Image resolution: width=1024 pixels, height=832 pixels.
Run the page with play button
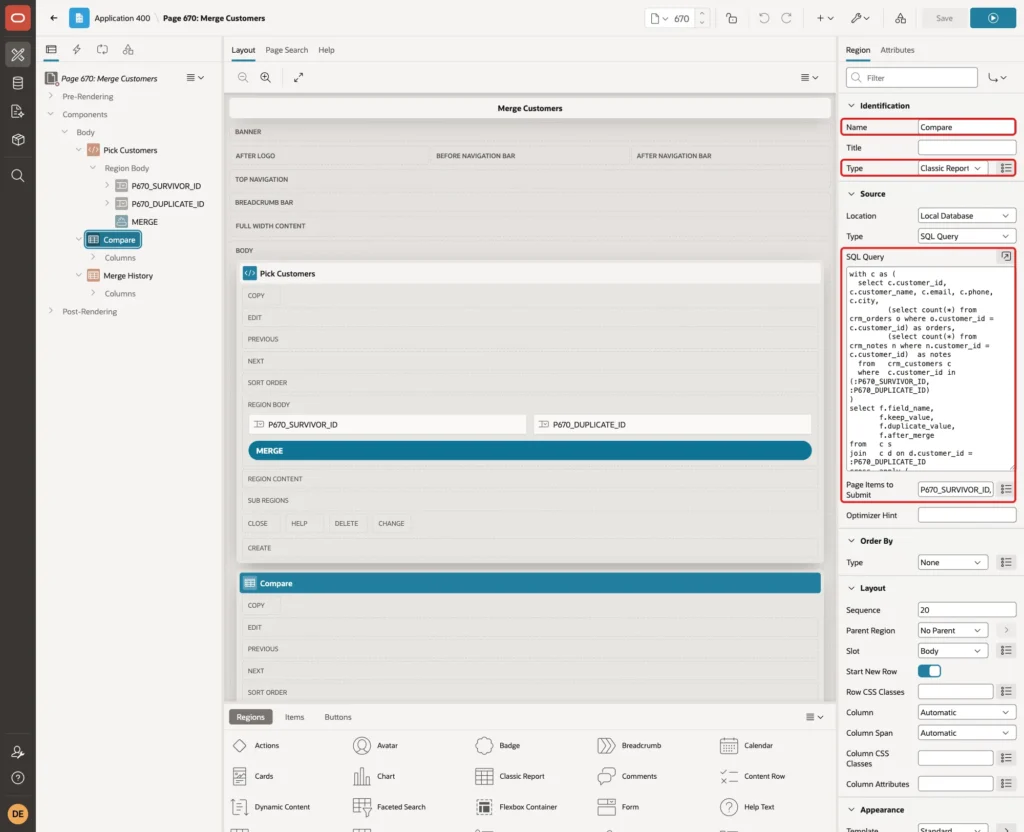pyautogui.click(x=993, y=18)
